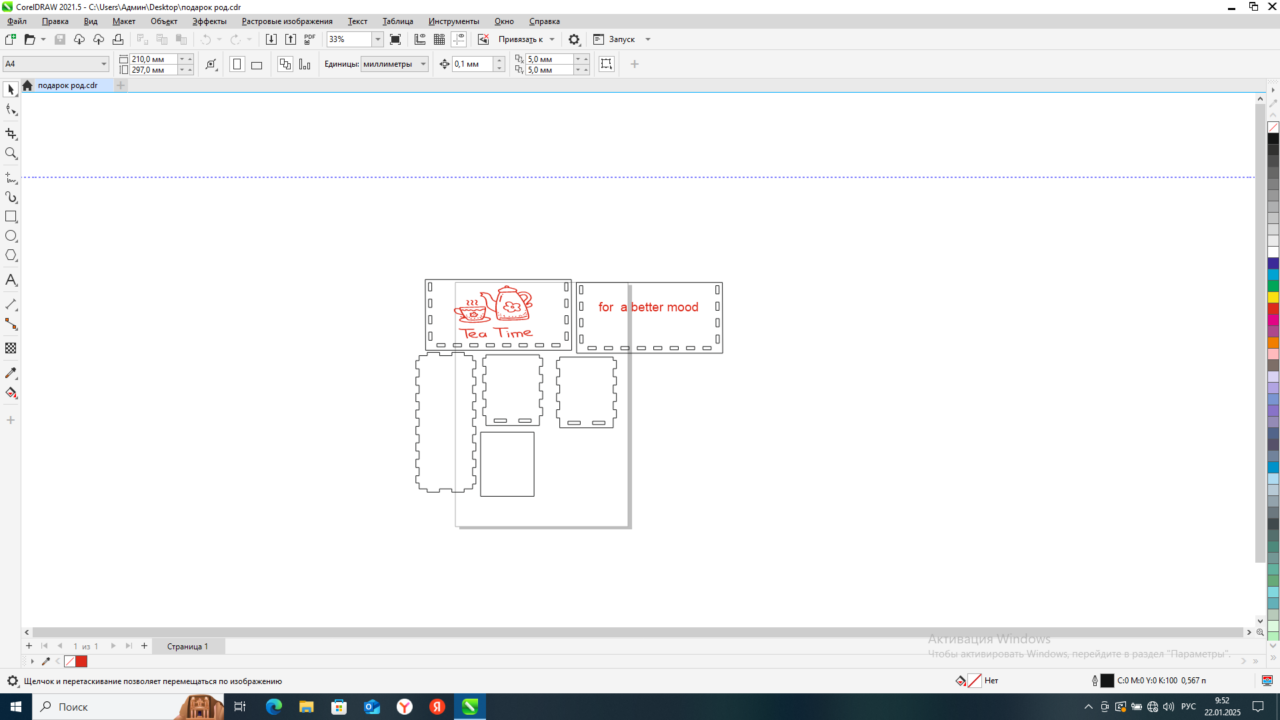Switch to the Страница 1 page tab
The width and height of the screenshot is (1280, 720).
[x=187, y=646]
